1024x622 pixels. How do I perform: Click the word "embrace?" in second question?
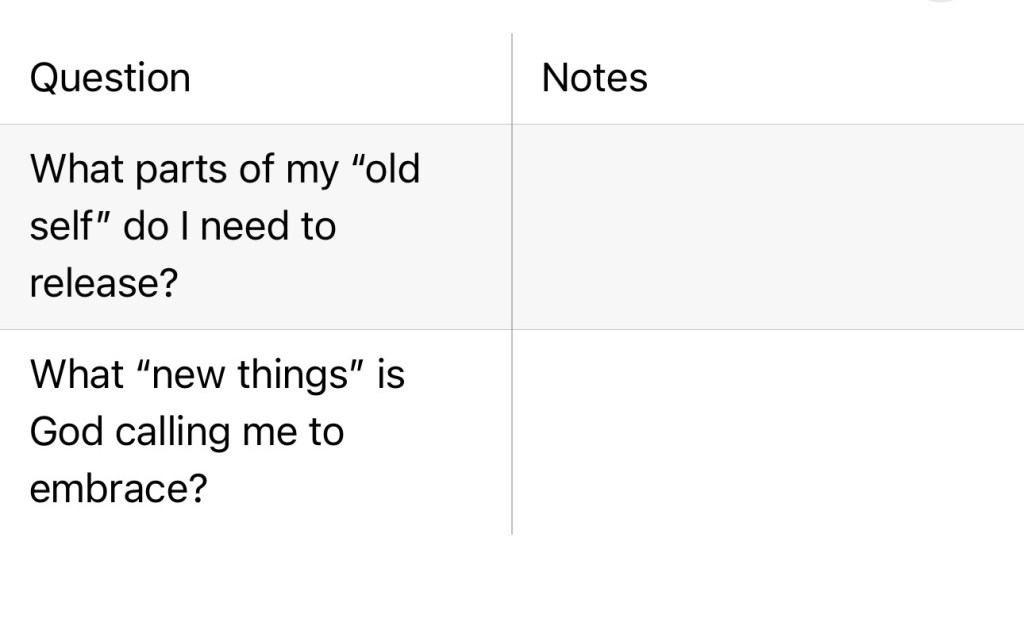[118, 490]
